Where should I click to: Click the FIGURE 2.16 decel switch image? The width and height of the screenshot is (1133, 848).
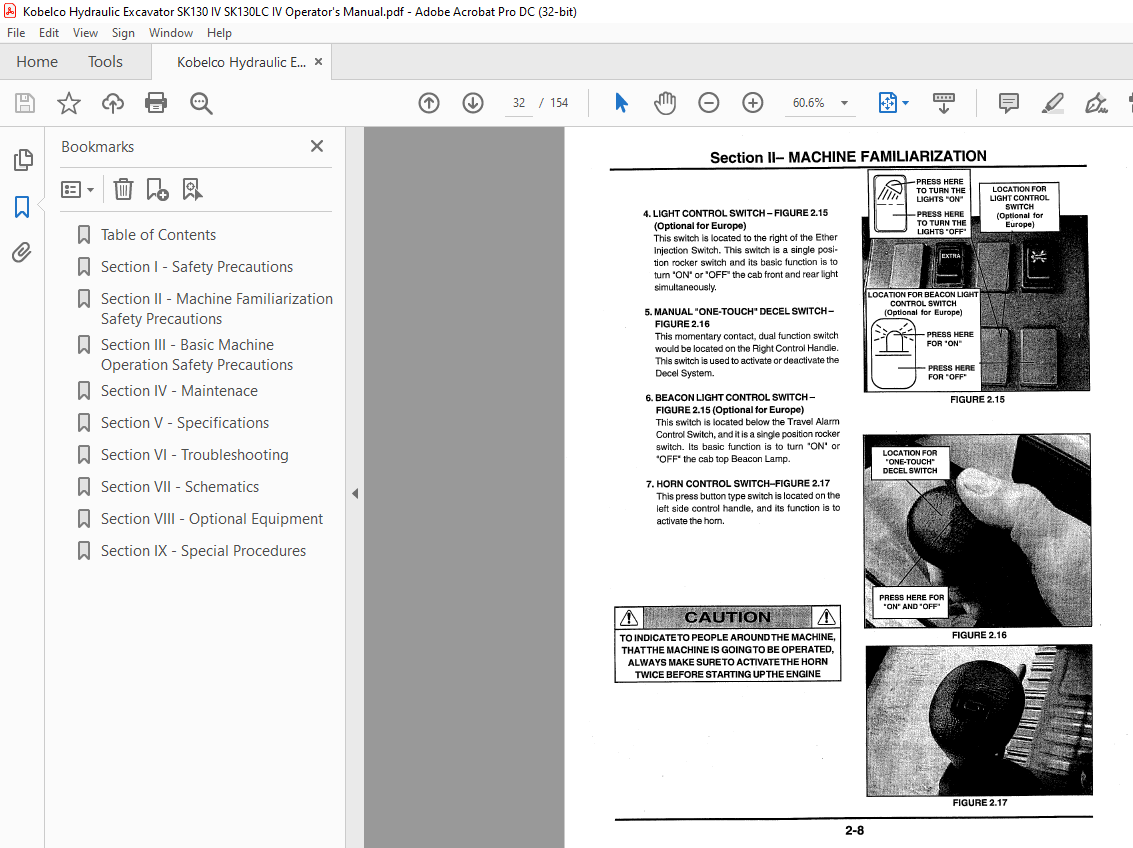(x=977, y=531)
